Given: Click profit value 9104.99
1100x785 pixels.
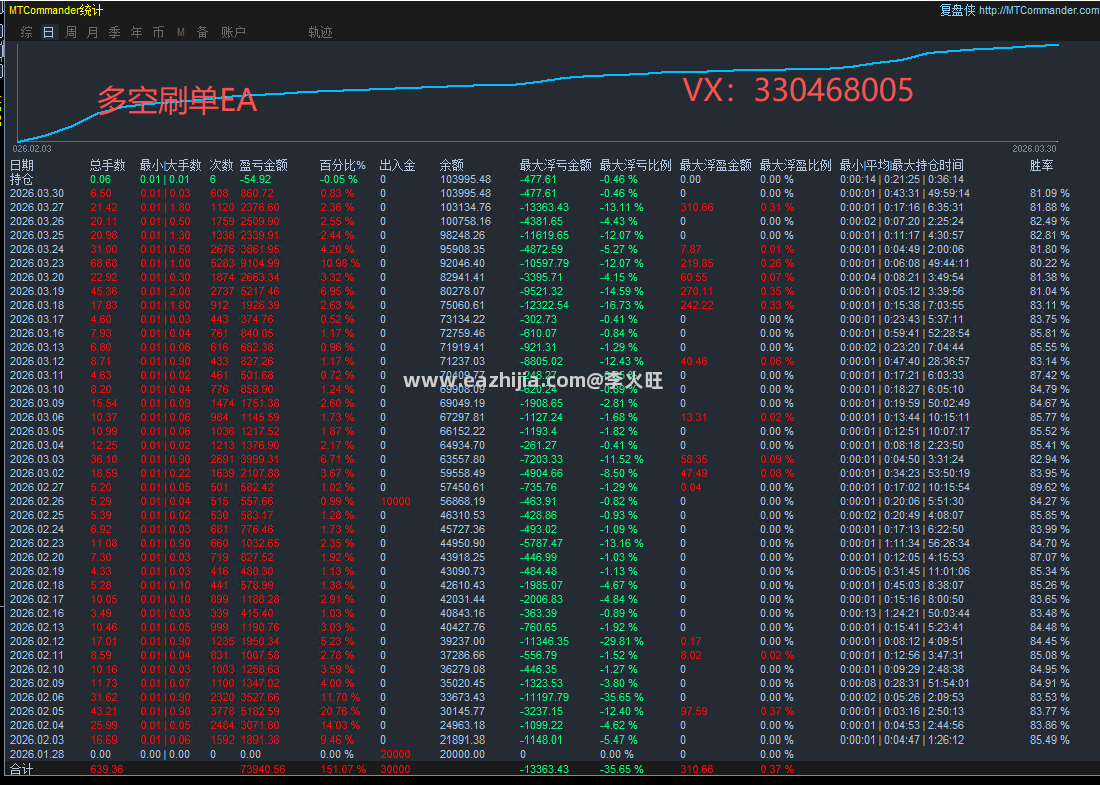Looking at the screenshot, I should tap(259, 264).
